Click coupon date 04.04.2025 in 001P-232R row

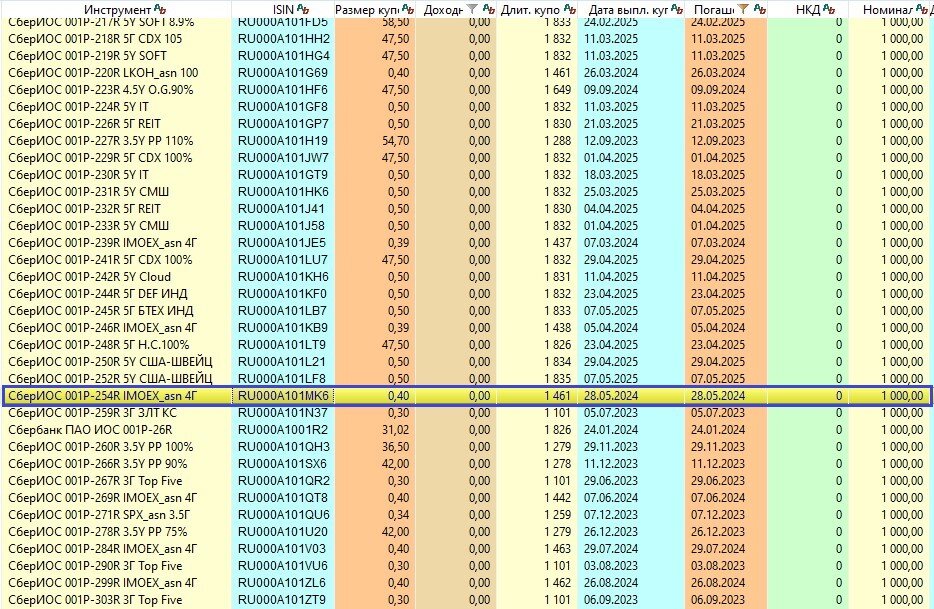611,209
